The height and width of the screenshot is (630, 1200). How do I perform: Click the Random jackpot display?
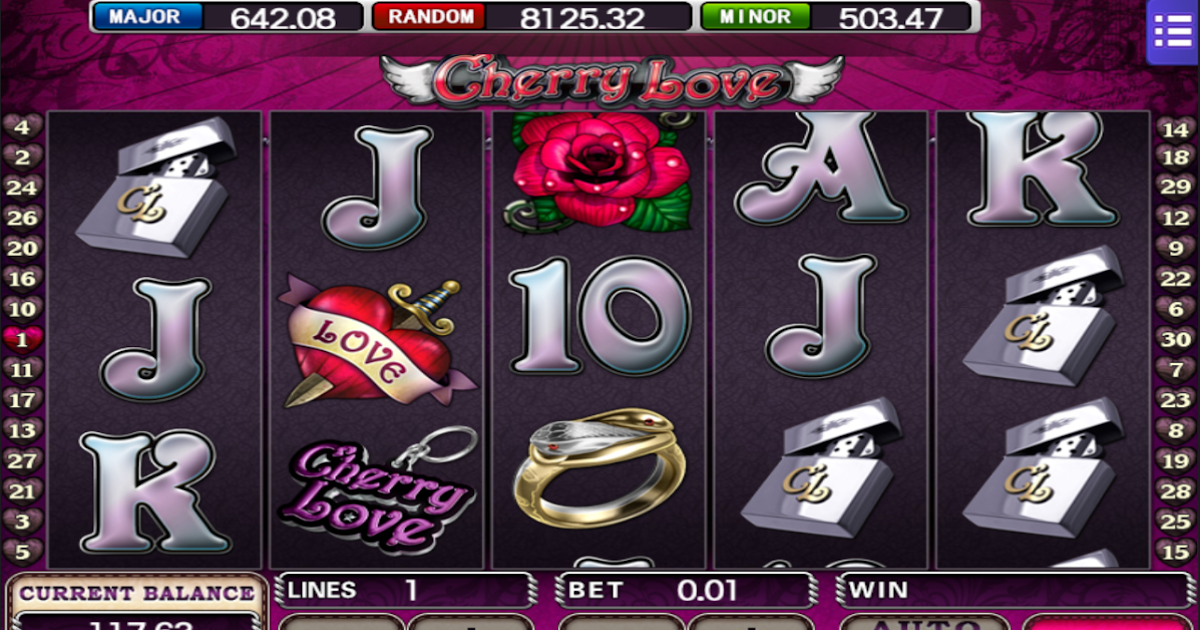[x=532, y=17]
